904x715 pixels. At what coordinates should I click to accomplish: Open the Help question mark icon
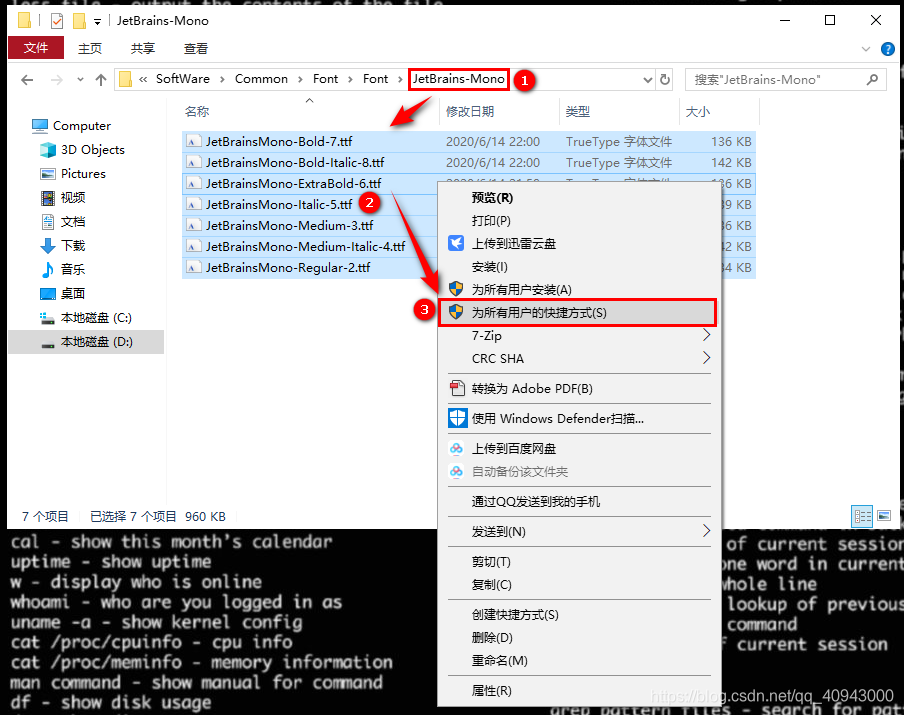point(888,49)
